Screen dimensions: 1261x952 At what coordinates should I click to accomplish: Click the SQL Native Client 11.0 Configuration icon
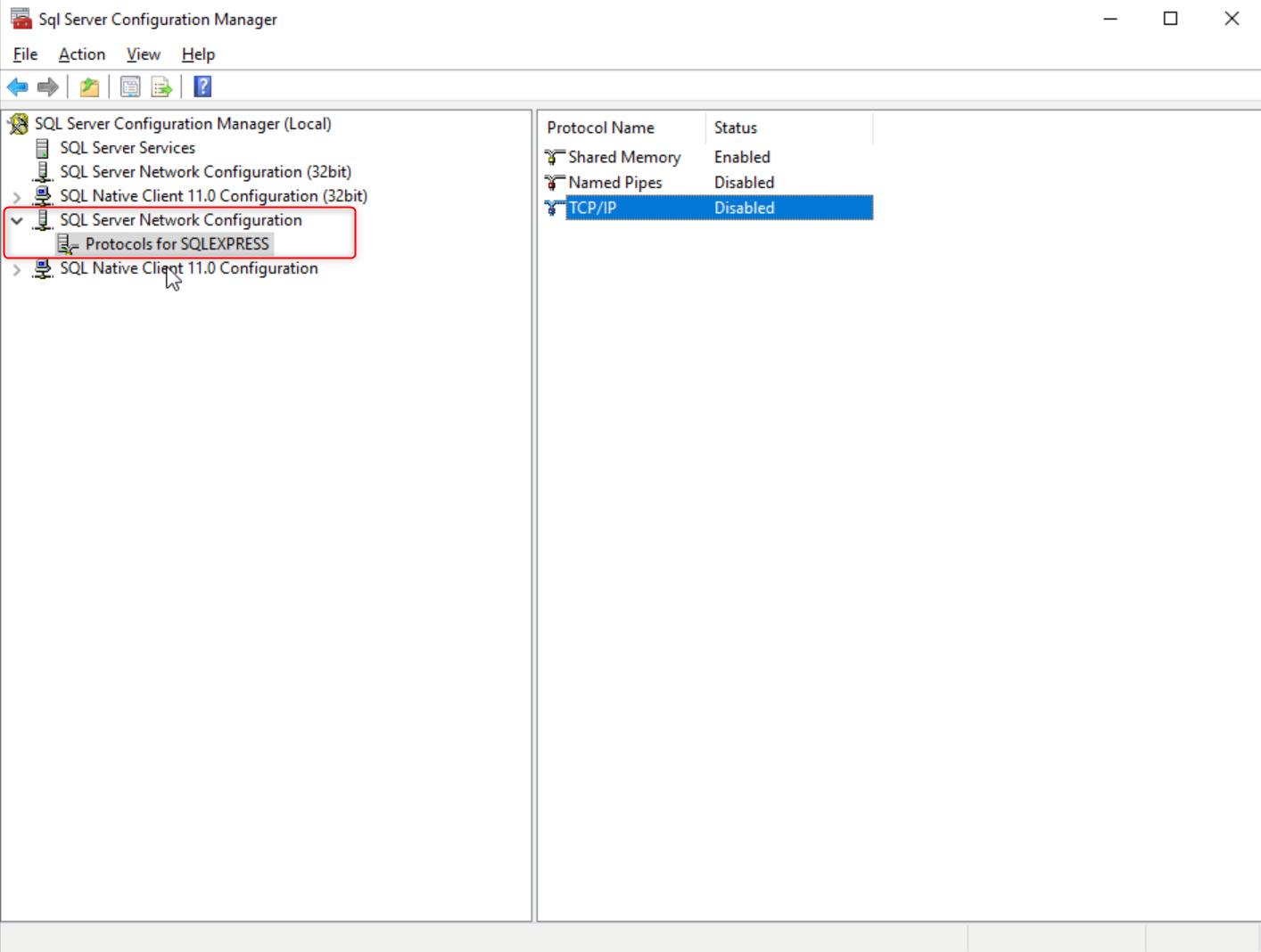[42, 268]
